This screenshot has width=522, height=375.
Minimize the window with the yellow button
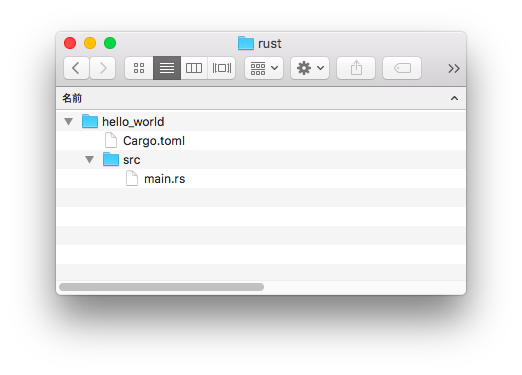point(90,43)
